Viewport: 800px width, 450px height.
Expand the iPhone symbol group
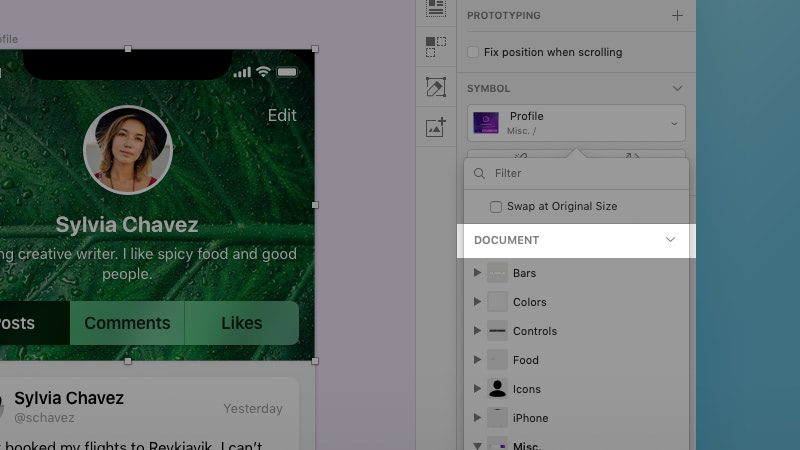click(x=477, y=418)
